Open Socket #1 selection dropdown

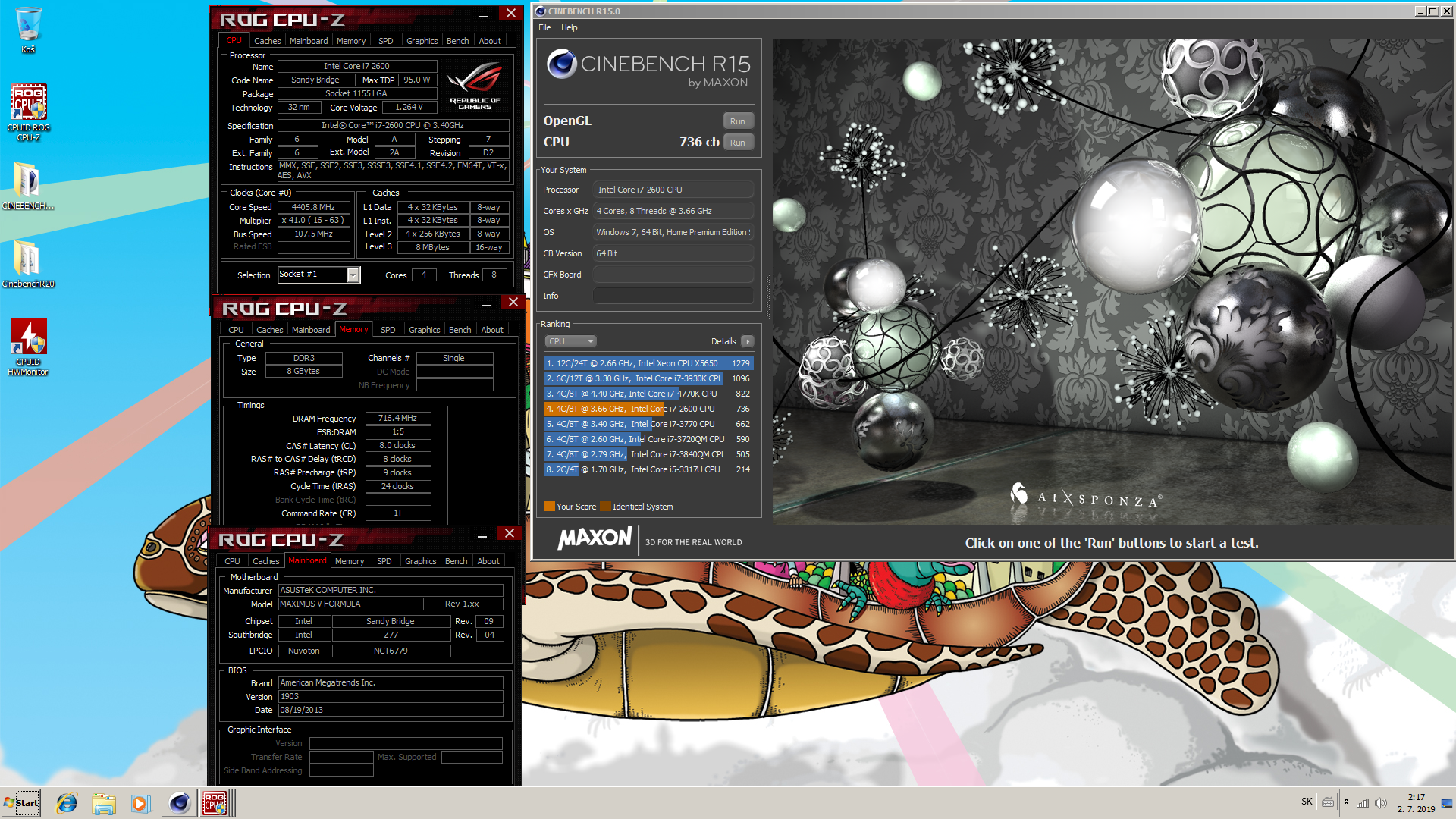click(353, 275)
